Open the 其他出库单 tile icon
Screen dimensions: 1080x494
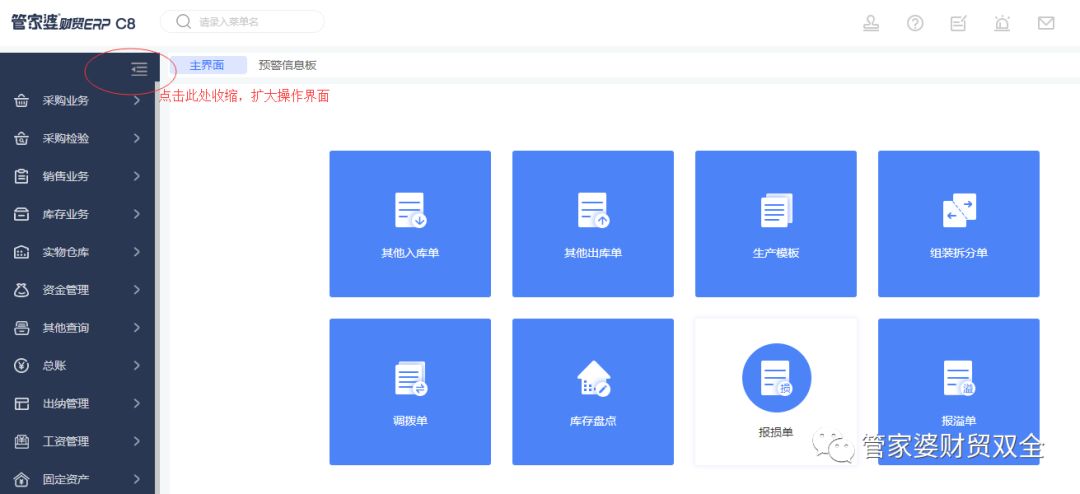point(593,210)
